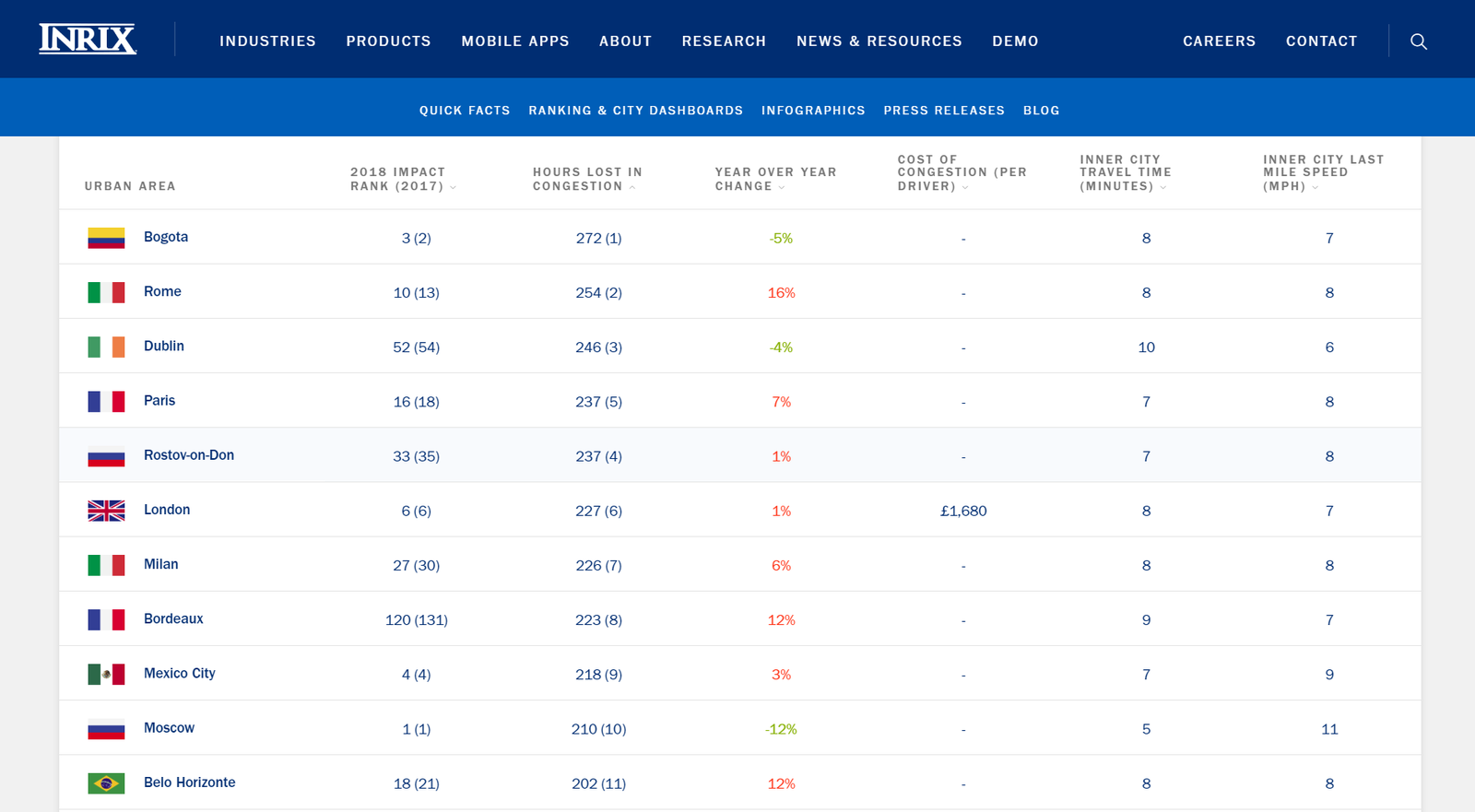Image resolution: width=1475 pixels, height=812 pixels.
Task: Select Moscow's -12% year over year change
Action: (x=781, y=729)
